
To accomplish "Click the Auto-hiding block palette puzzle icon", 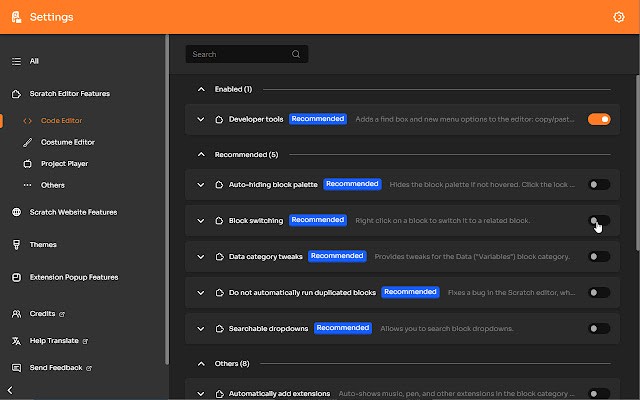I will [219, 185].
